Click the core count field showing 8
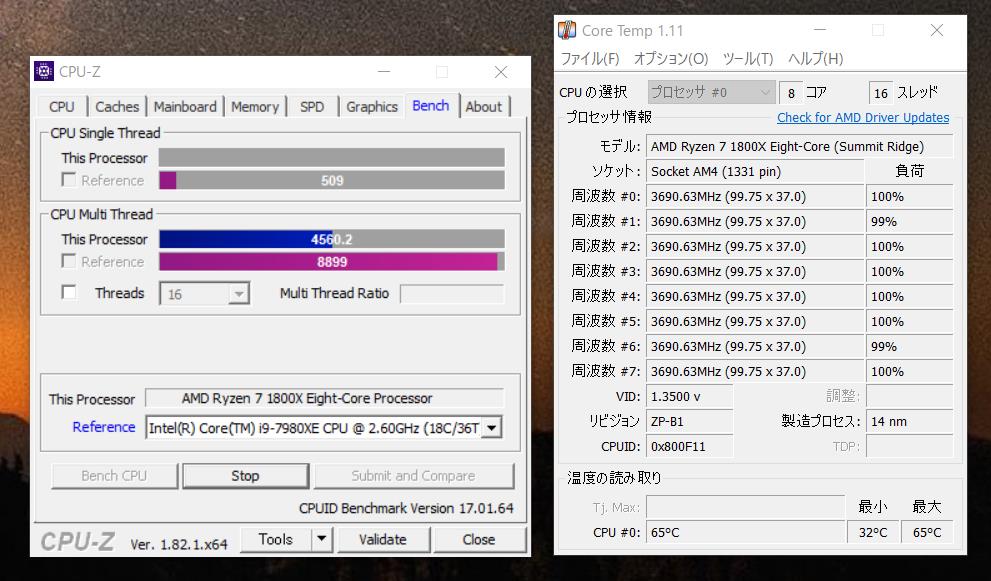This screenshot has height=581, width=991. point(791,93)
